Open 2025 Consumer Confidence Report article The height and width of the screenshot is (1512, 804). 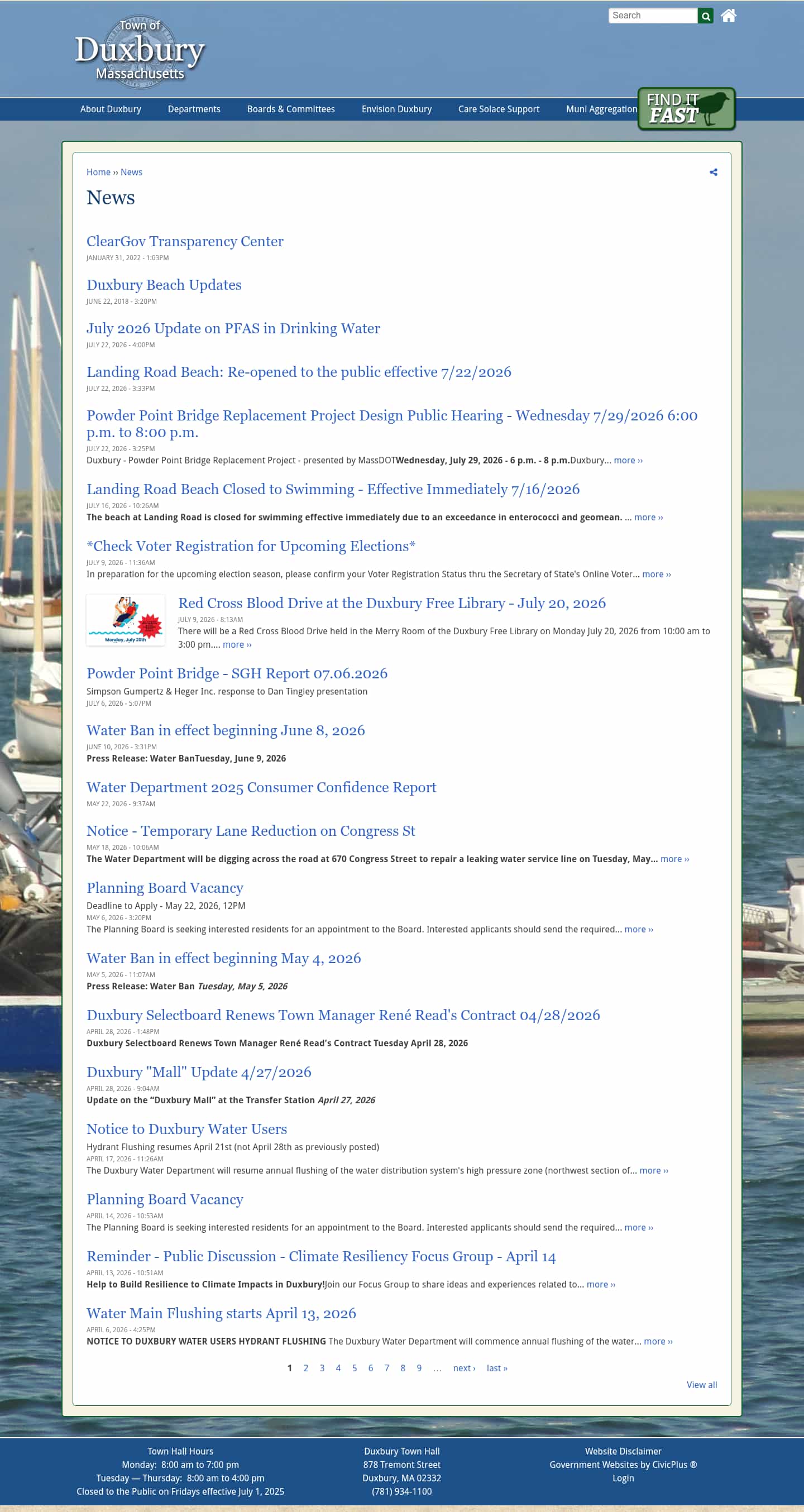tap(261, 787)
